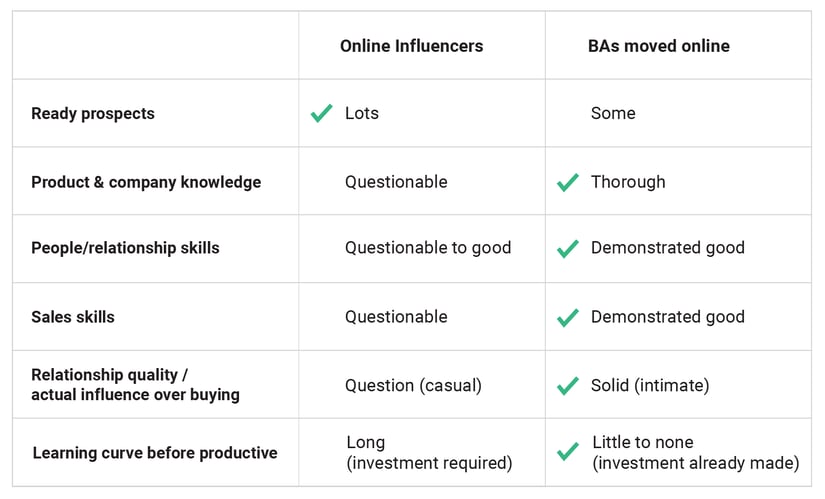Image resolution: width=825 pixels, height=499 pixels.
Task: Click Questionable in the Sales skills row
Action: (x=396, y=317)
